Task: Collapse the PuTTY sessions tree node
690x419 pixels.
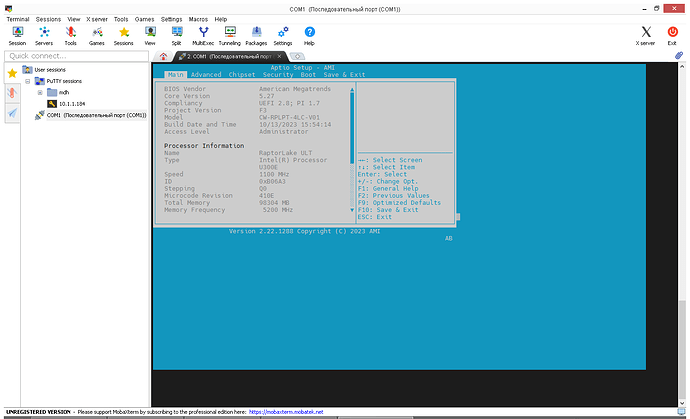Action: [28, 81]
